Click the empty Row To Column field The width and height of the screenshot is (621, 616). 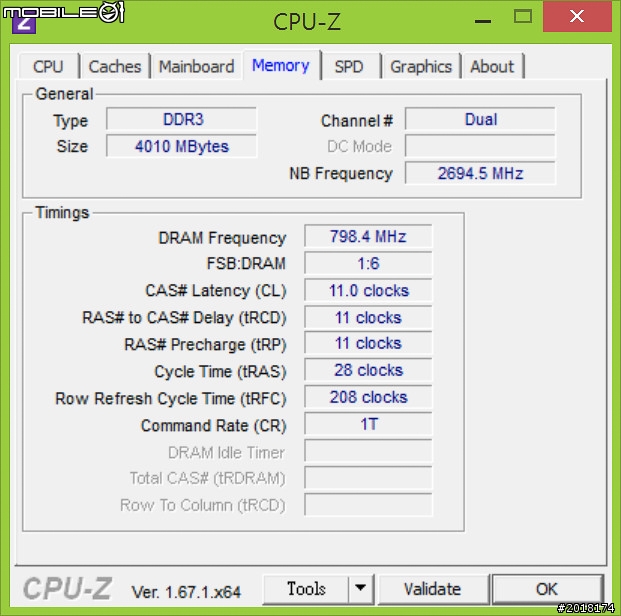[368, 505]
